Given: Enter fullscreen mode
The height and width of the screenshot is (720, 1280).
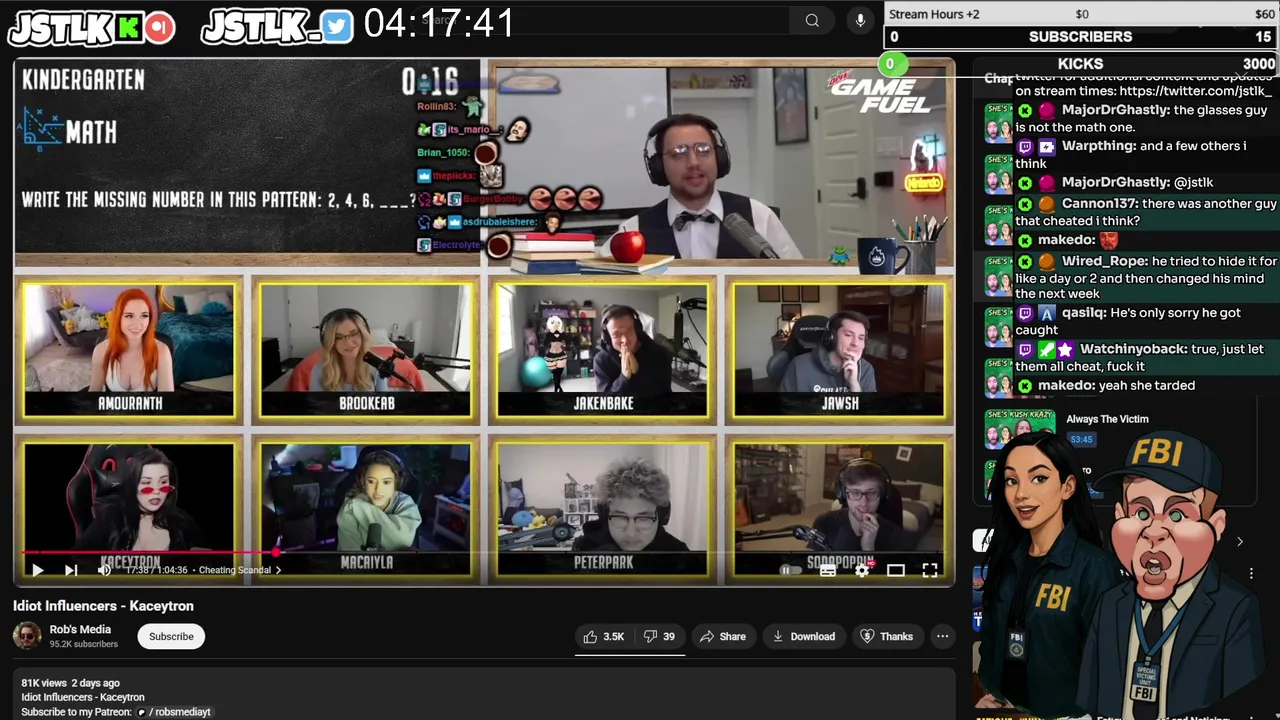Looking at the screenshot, I should coord(930,570).
